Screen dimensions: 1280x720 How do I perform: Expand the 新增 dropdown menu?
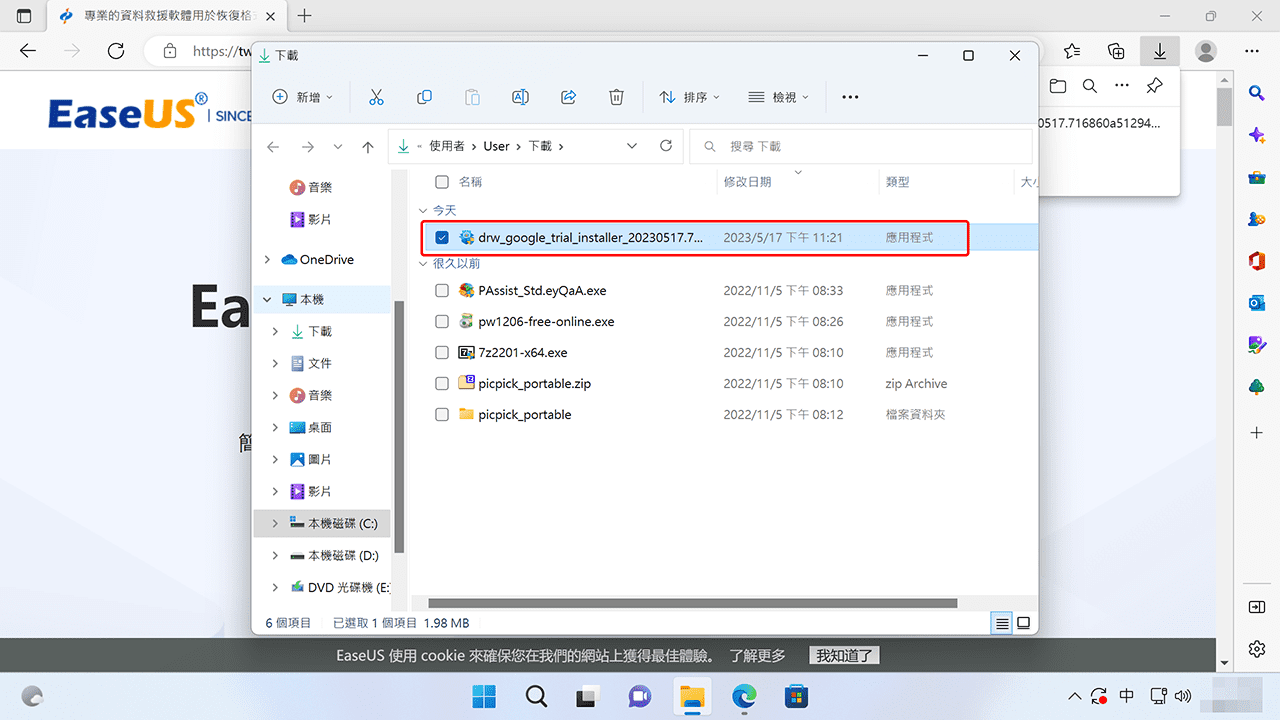click(x=302, y=96)
